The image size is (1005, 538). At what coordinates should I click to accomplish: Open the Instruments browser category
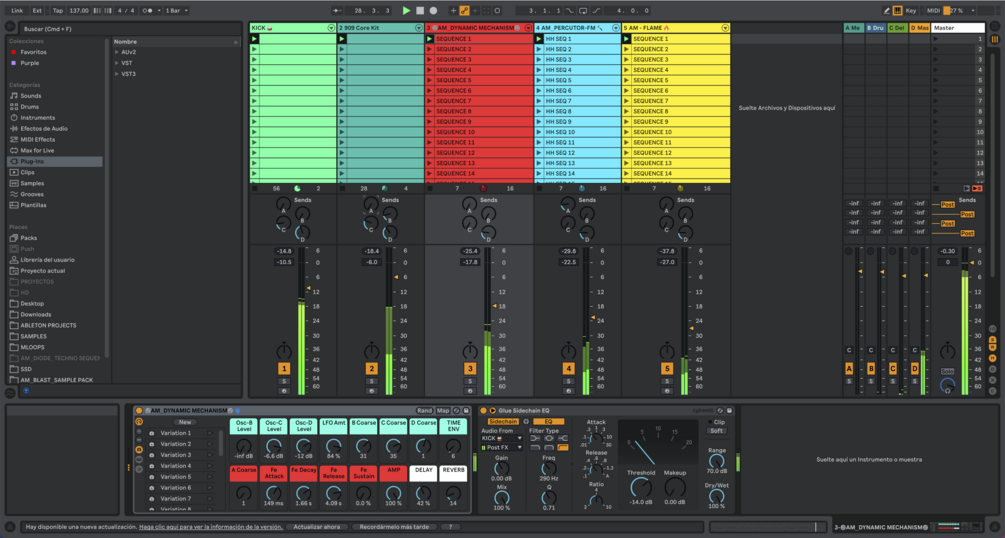click(x=37, y=117)
